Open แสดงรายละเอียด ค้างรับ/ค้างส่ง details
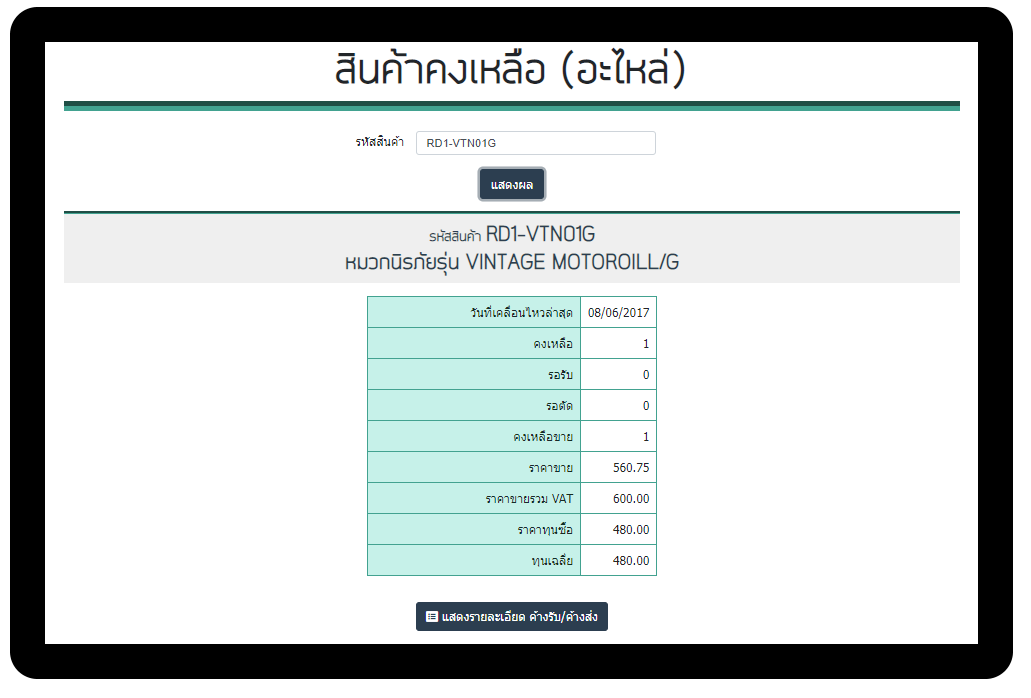Image resolution: width=1031 pixels, height=698 pixels. (512, 617)
